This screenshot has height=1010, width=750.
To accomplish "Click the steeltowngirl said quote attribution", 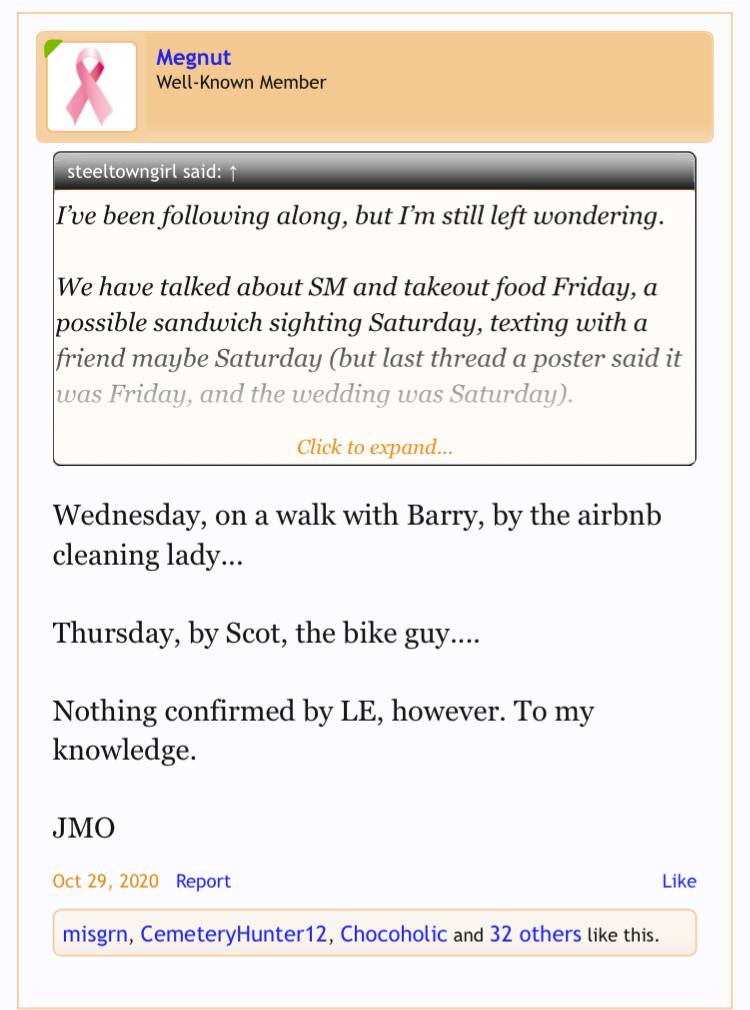I will pyautogui.click(x=145, y=172).
